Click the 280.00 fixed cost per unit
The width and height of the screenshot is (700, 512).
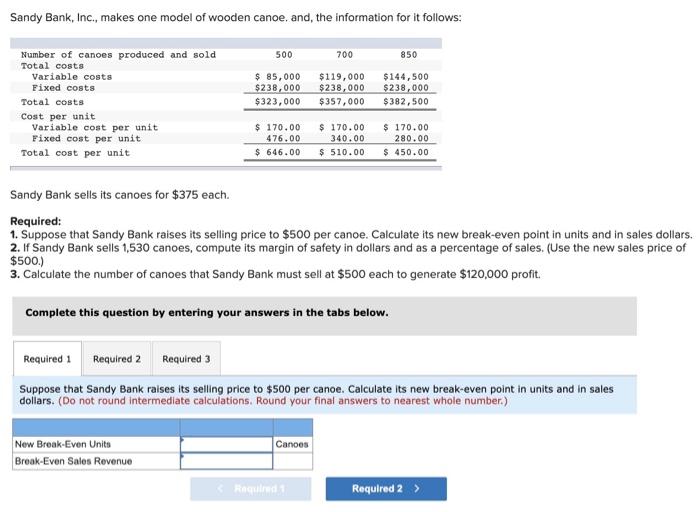(x=412, y=138)
